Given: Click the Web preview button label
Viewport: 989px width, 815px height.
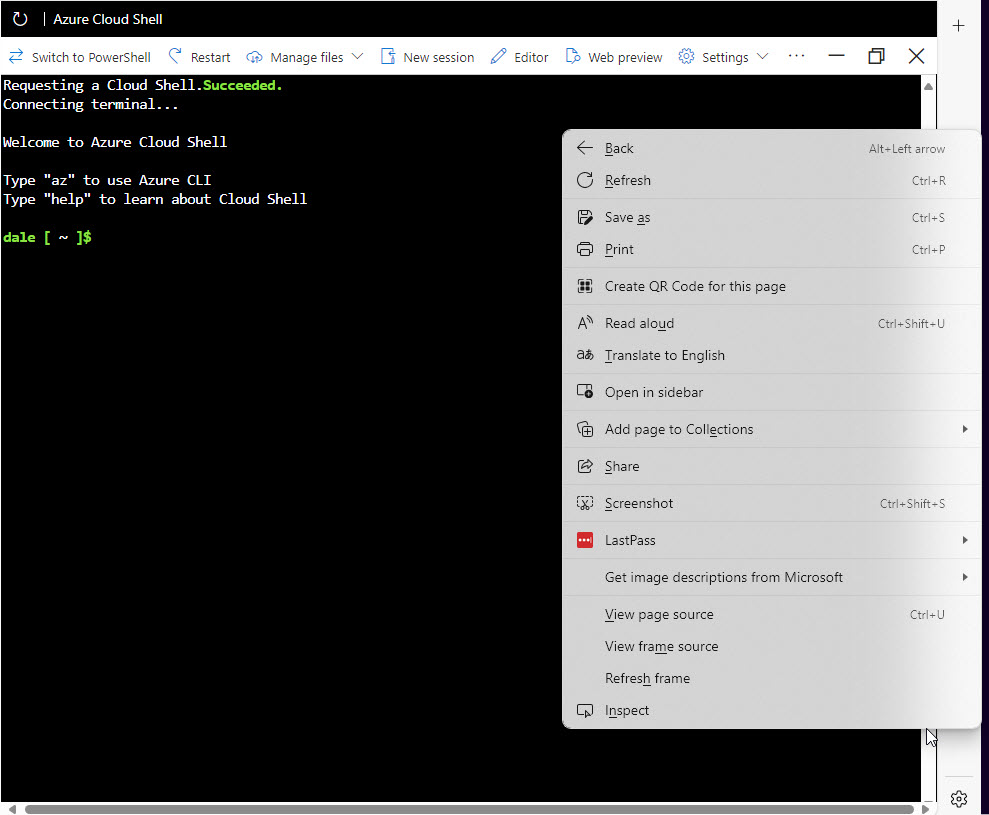Looking at the screenshot, I should (625, 57).
